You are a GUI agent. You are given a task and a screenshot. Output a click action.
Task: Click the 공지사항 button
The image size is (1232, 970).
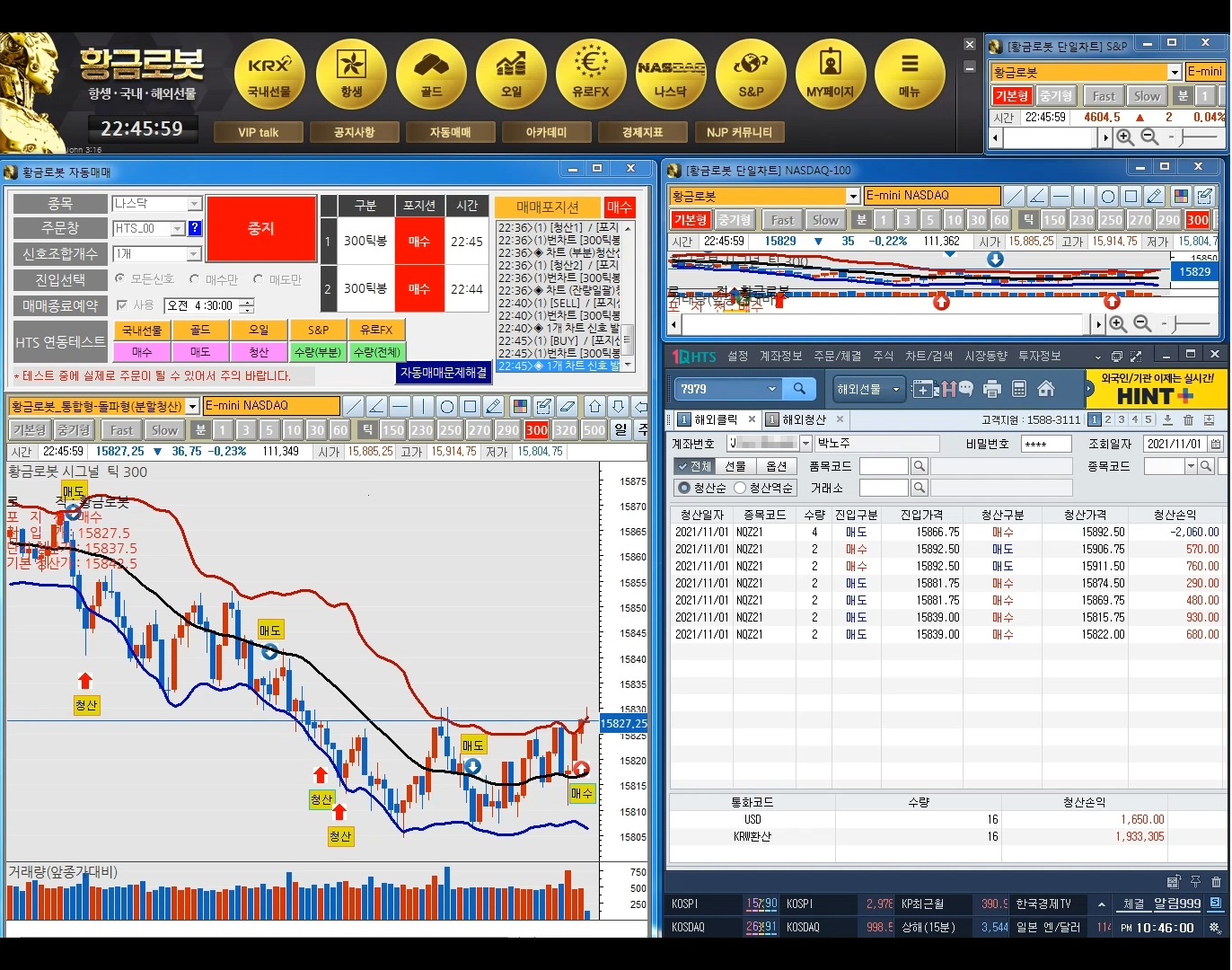tap(354, 132)
